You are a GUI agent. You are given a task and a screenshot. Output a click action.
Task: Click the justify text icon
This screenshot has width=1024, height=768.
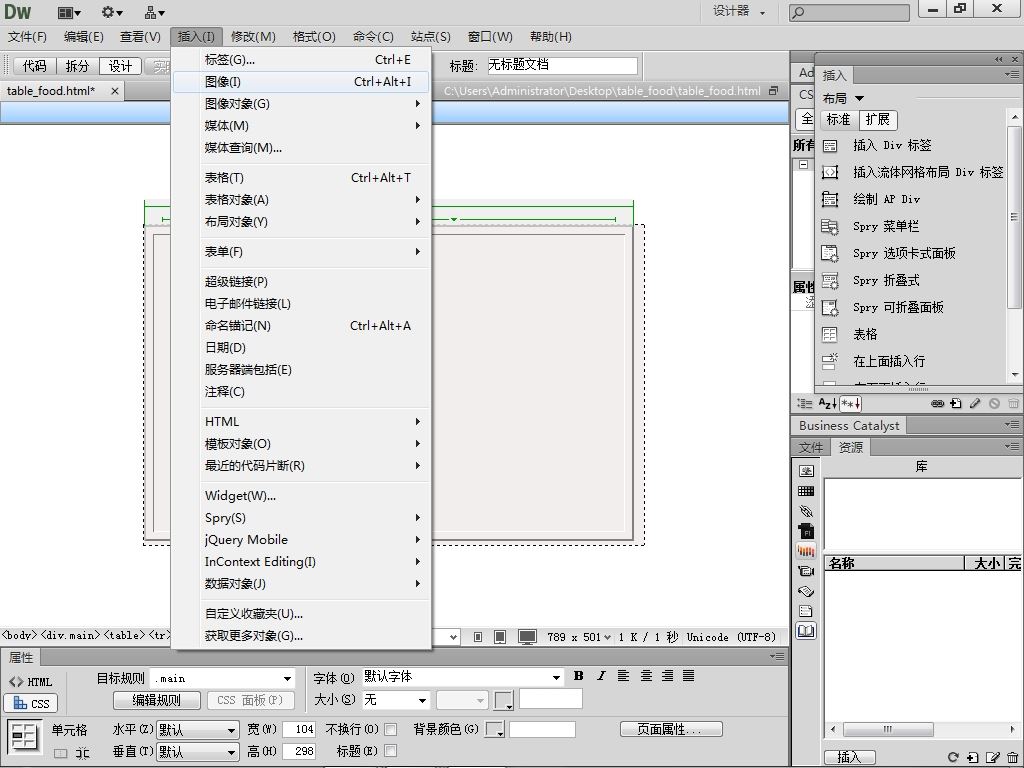688,676
